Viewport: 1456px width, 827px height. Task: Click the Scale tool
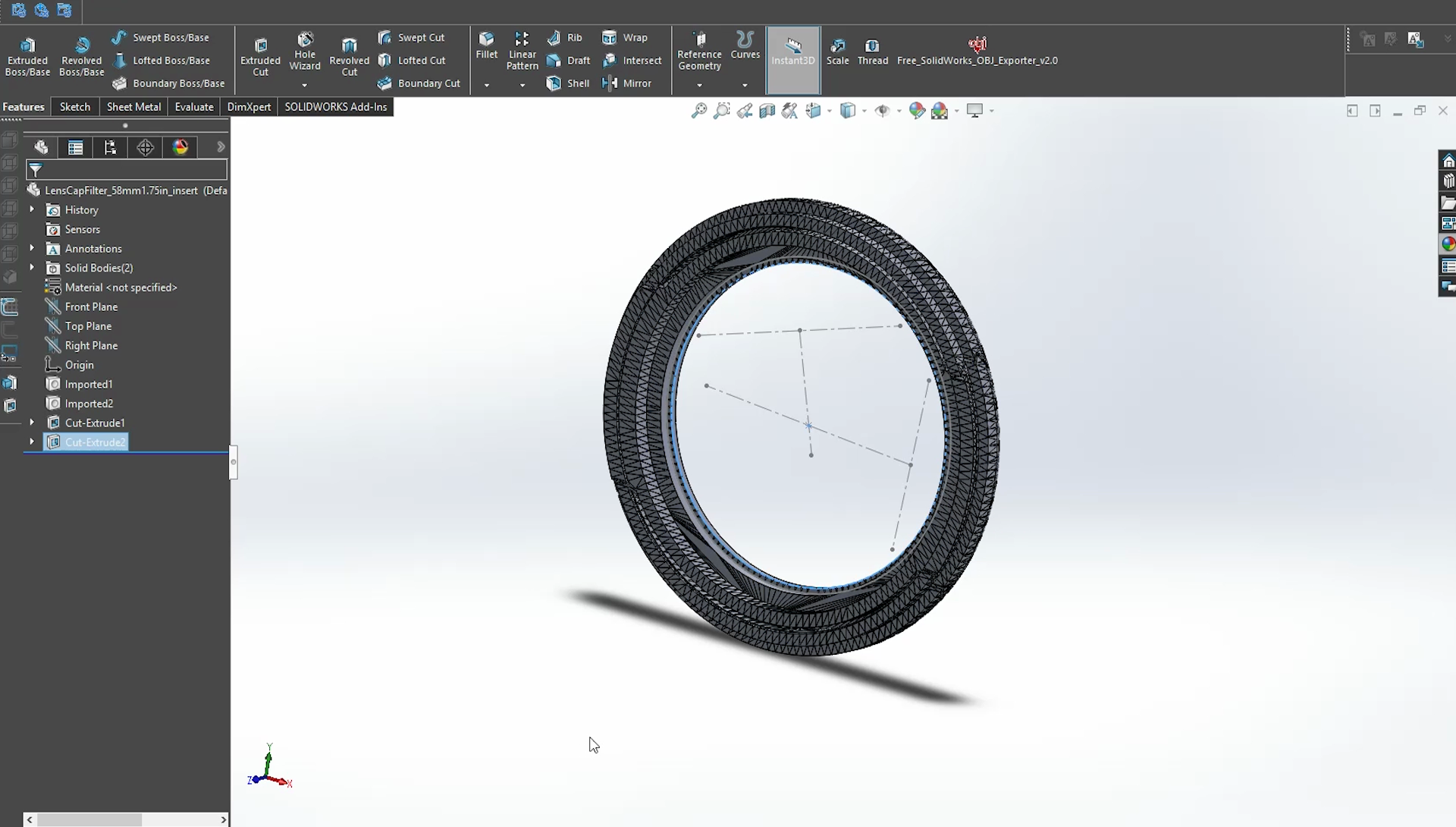837,51
